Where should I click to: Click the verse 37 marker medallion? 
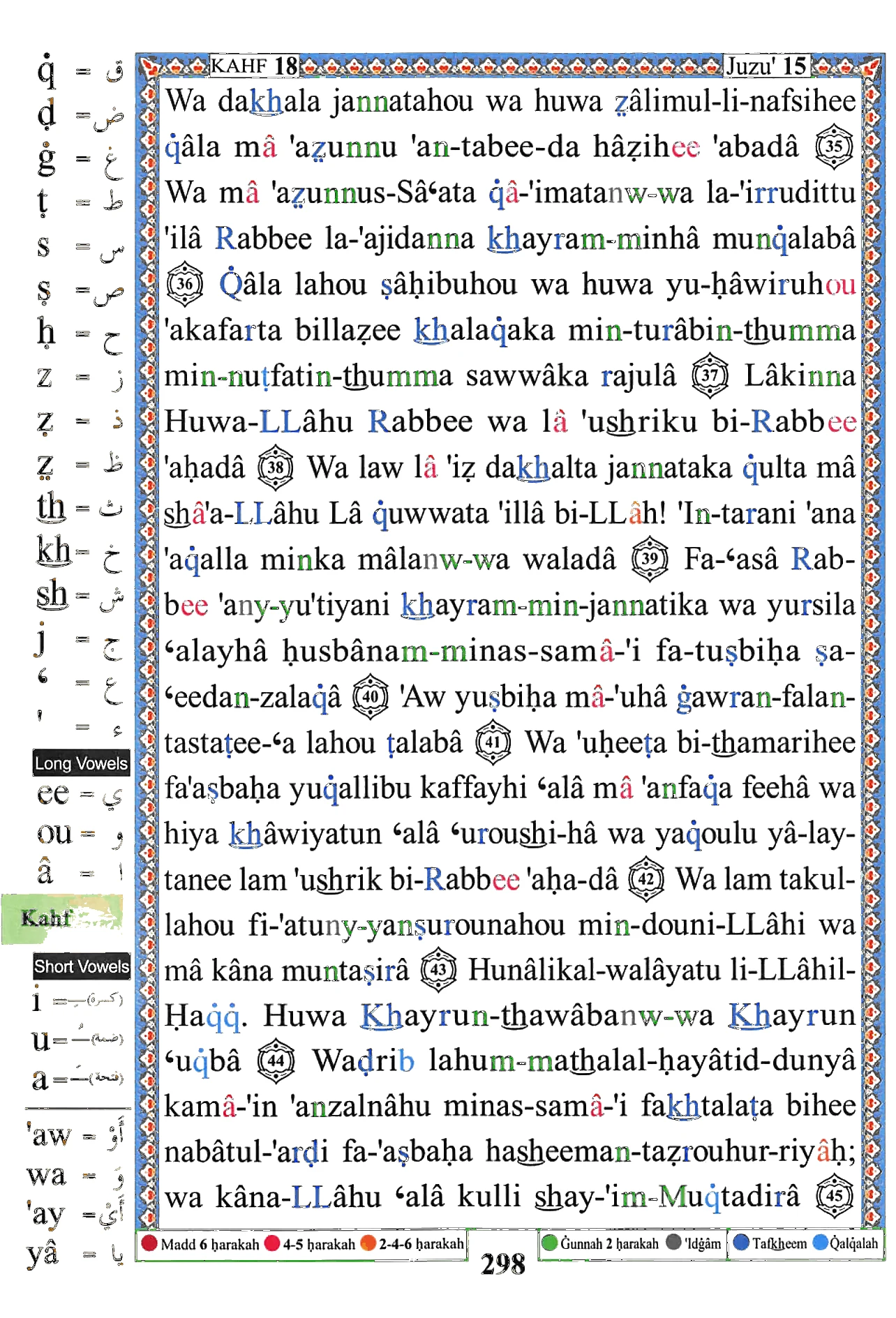[710, 376]
